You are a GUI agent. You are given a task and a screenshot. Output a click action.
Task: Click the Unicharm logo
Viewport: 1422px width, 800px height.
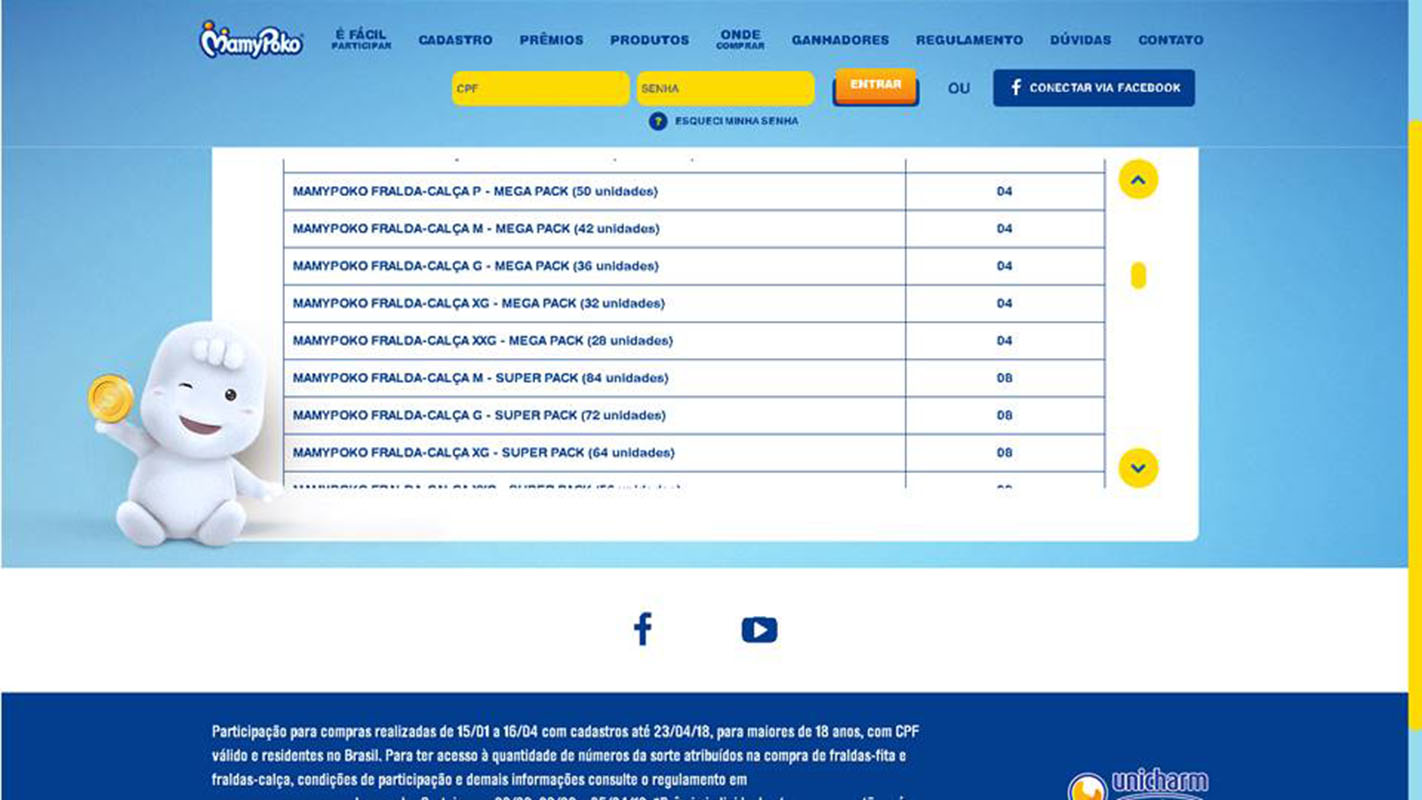(x=1138, y=785)
